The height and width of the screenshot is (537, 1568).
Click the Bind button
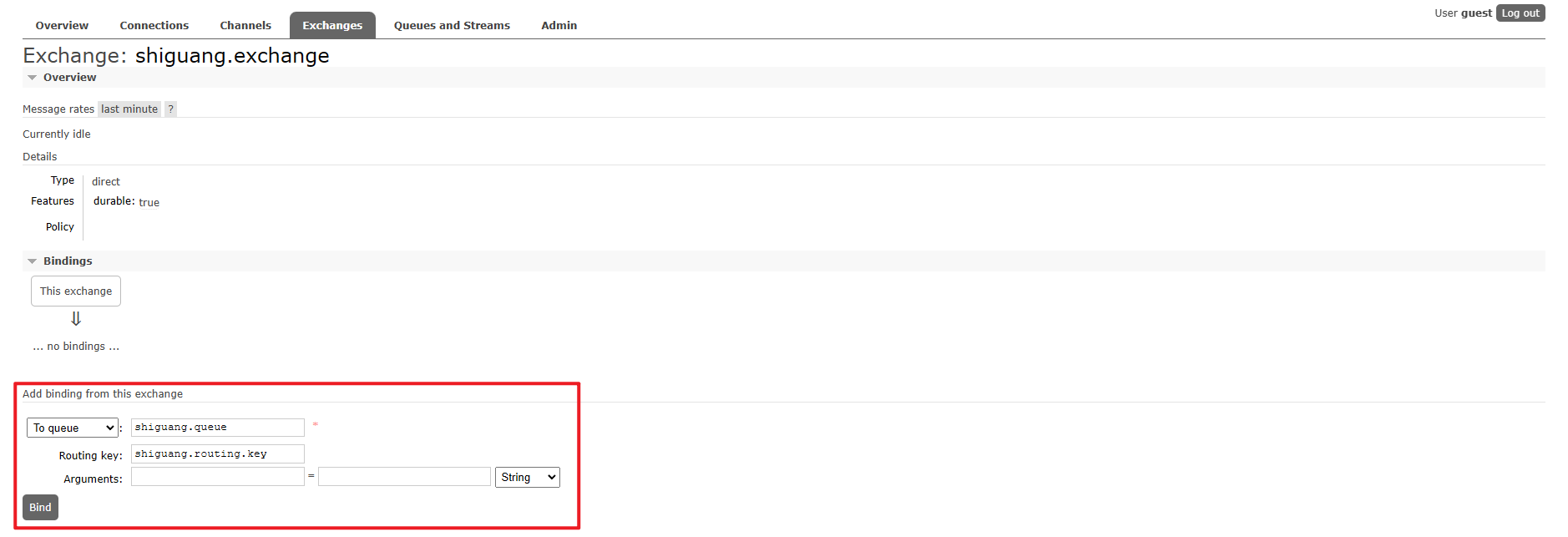(x=40, y=507)
